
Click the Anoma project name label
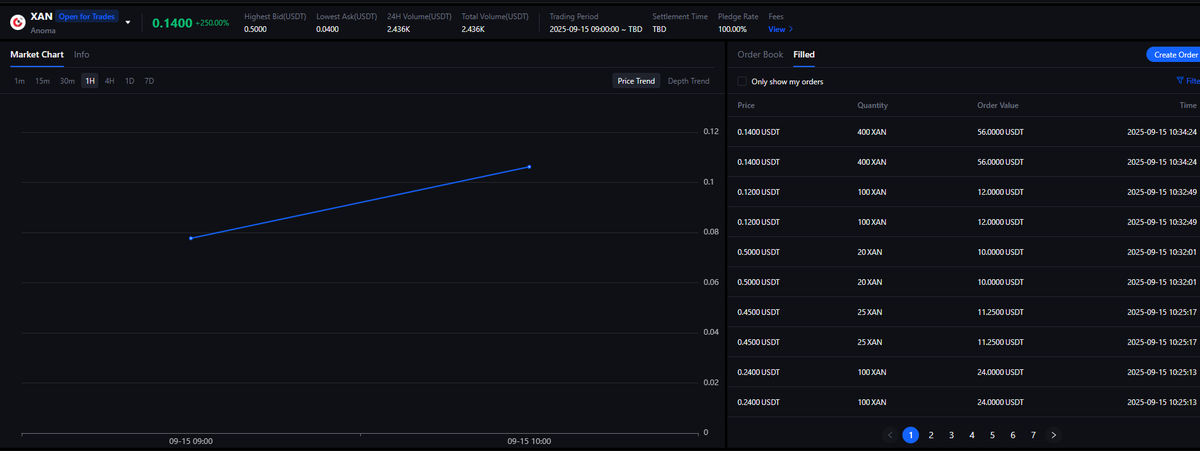tap(43, 31)
